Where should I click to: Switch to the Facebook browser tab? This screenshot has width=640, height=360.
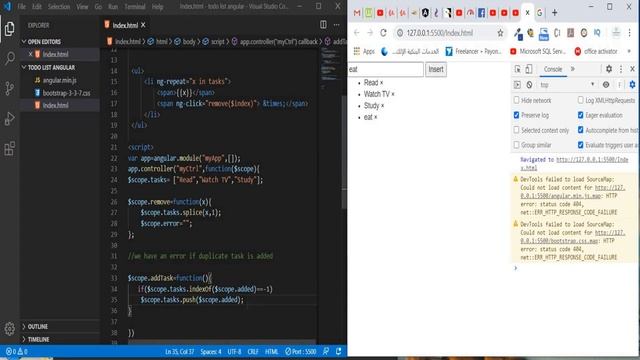click(481, 13)
